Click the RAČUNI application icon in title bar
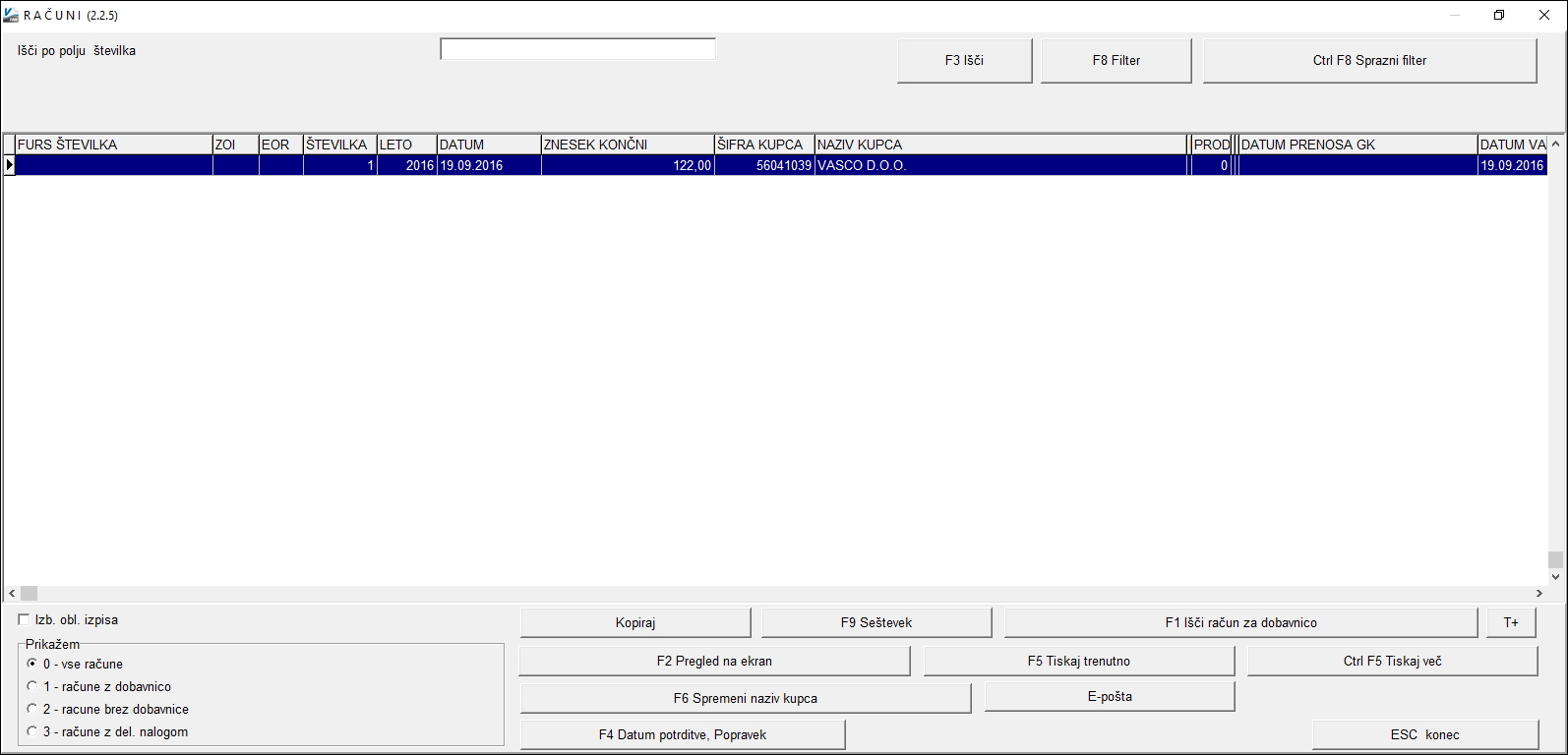This screenshot has width=1568, height=755. tap(11, 16)
